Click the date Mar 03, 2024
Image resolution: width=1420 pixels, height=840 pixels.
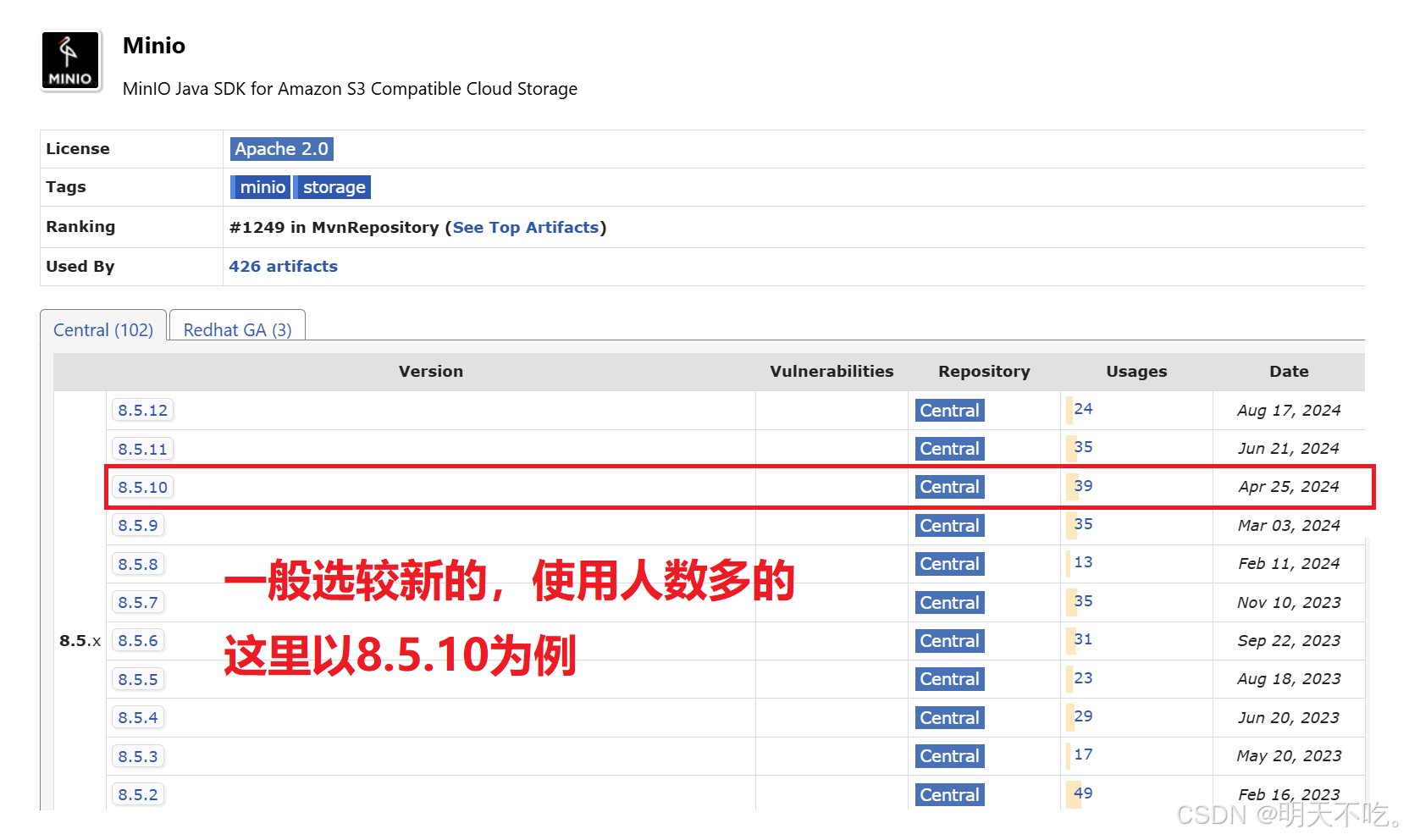pyautogui.click(x=1289, y=526)
